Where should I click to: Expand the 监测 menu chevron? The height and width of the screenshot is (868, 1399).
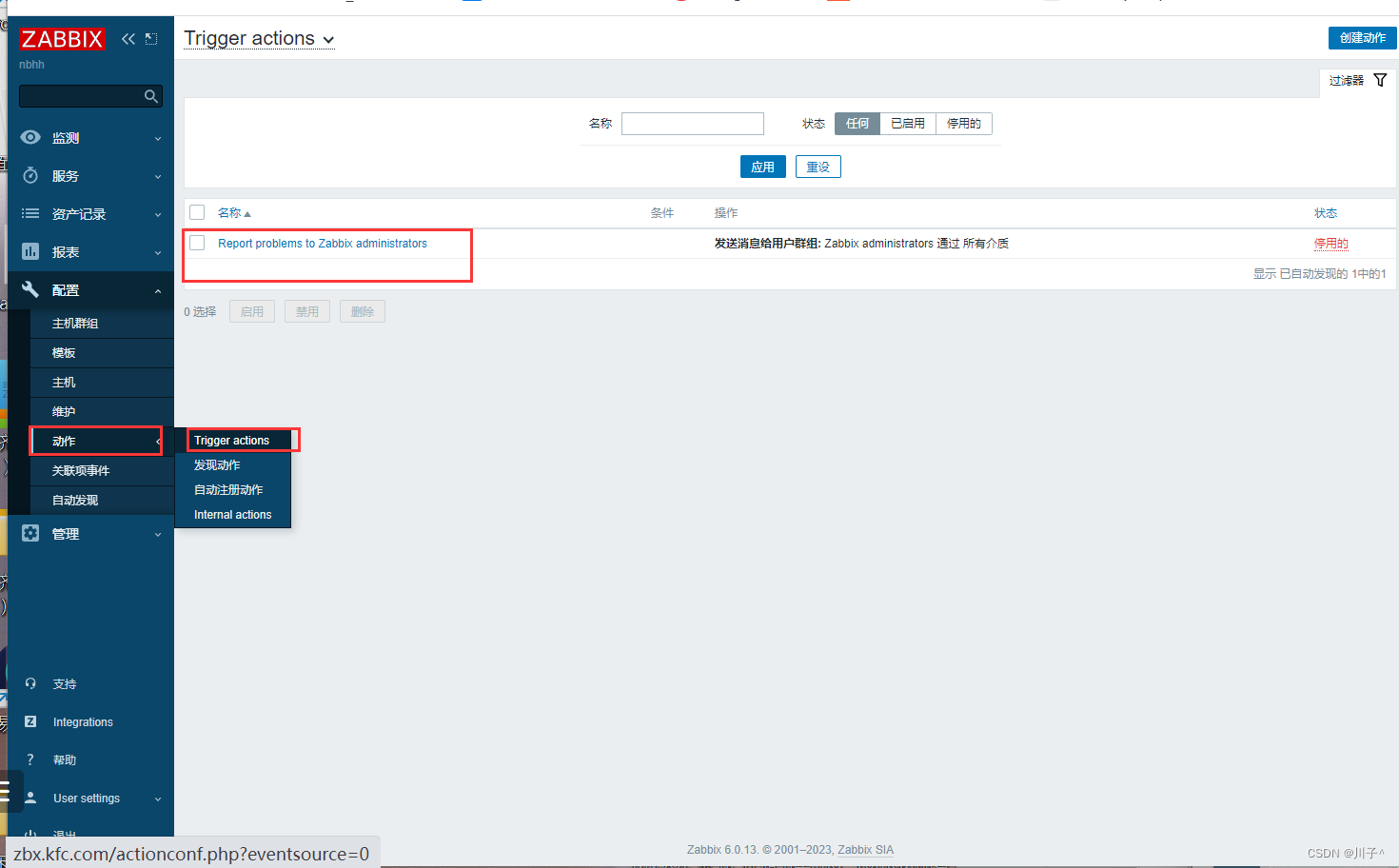[x=158, y=138]
